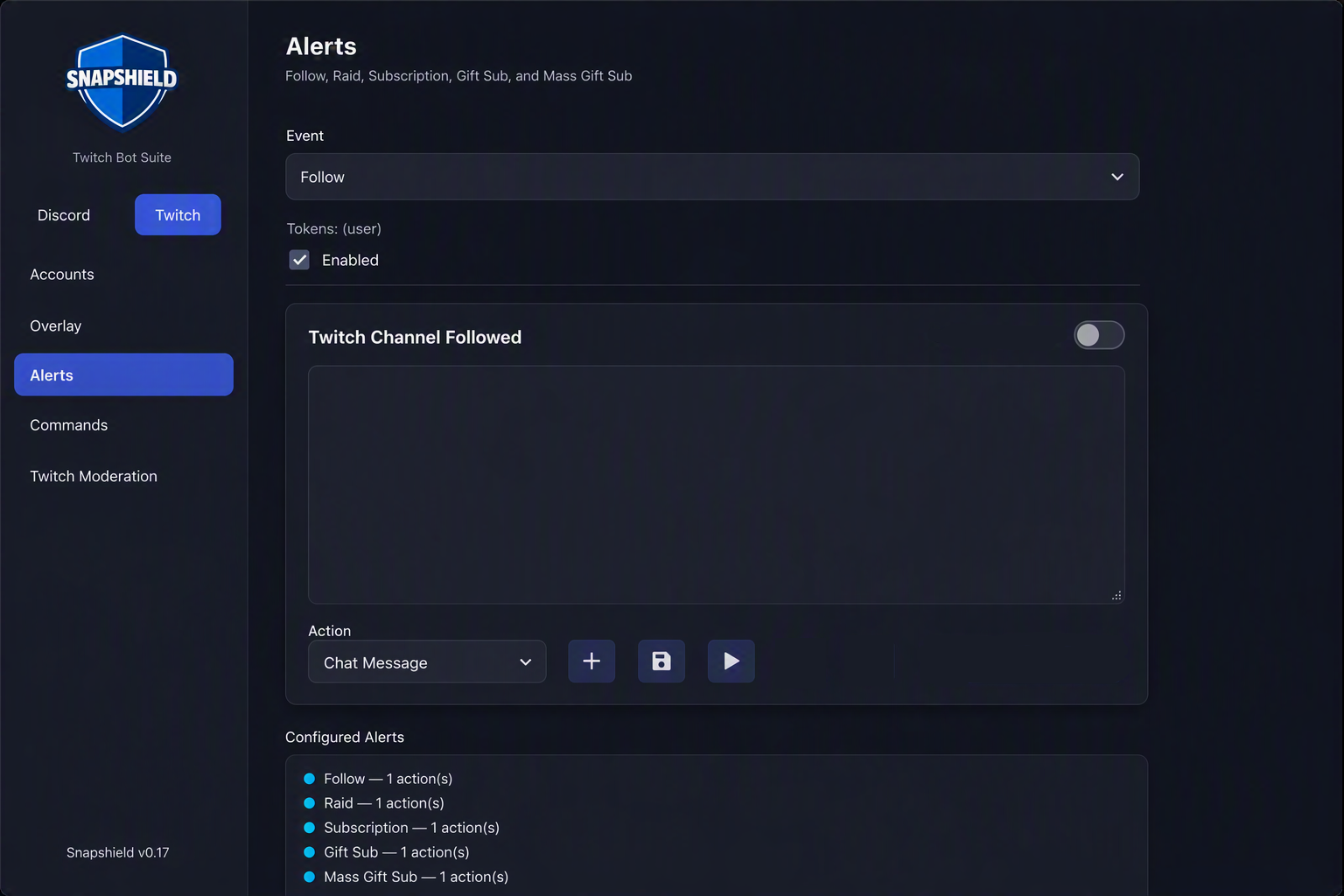Go to the Alerts section

(x=123, y=375)
